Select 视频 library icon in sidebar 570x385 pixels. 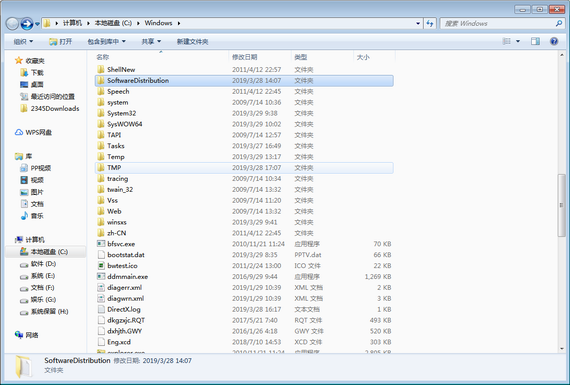point(24,180)
